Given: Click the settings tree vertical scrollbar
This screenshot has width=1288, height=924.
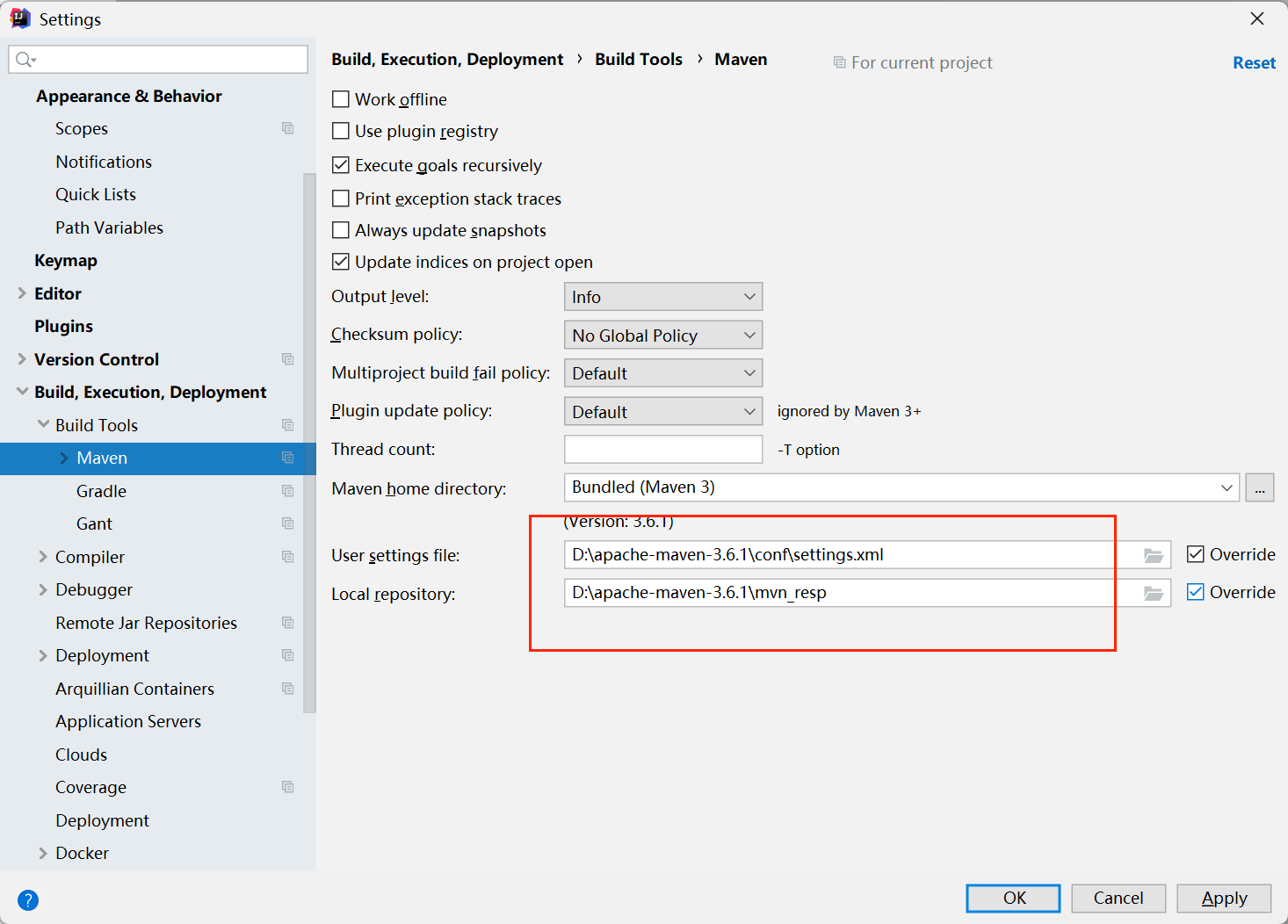Looking at the screenshot, I should point(309,443).
